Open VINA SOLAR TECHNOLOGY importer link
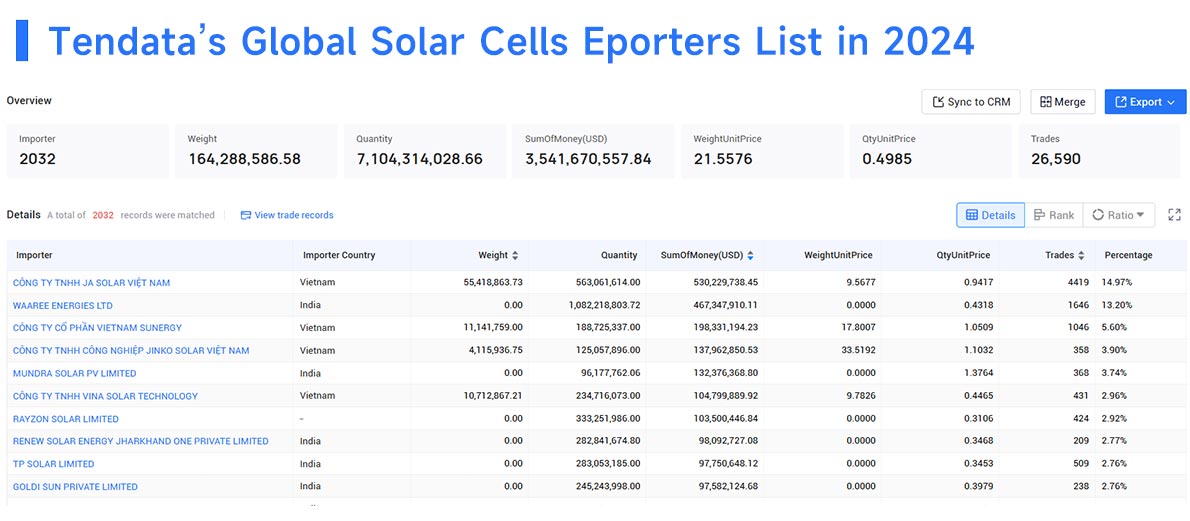The height and width of the screenshot is (521, 1190). (105, 396)
